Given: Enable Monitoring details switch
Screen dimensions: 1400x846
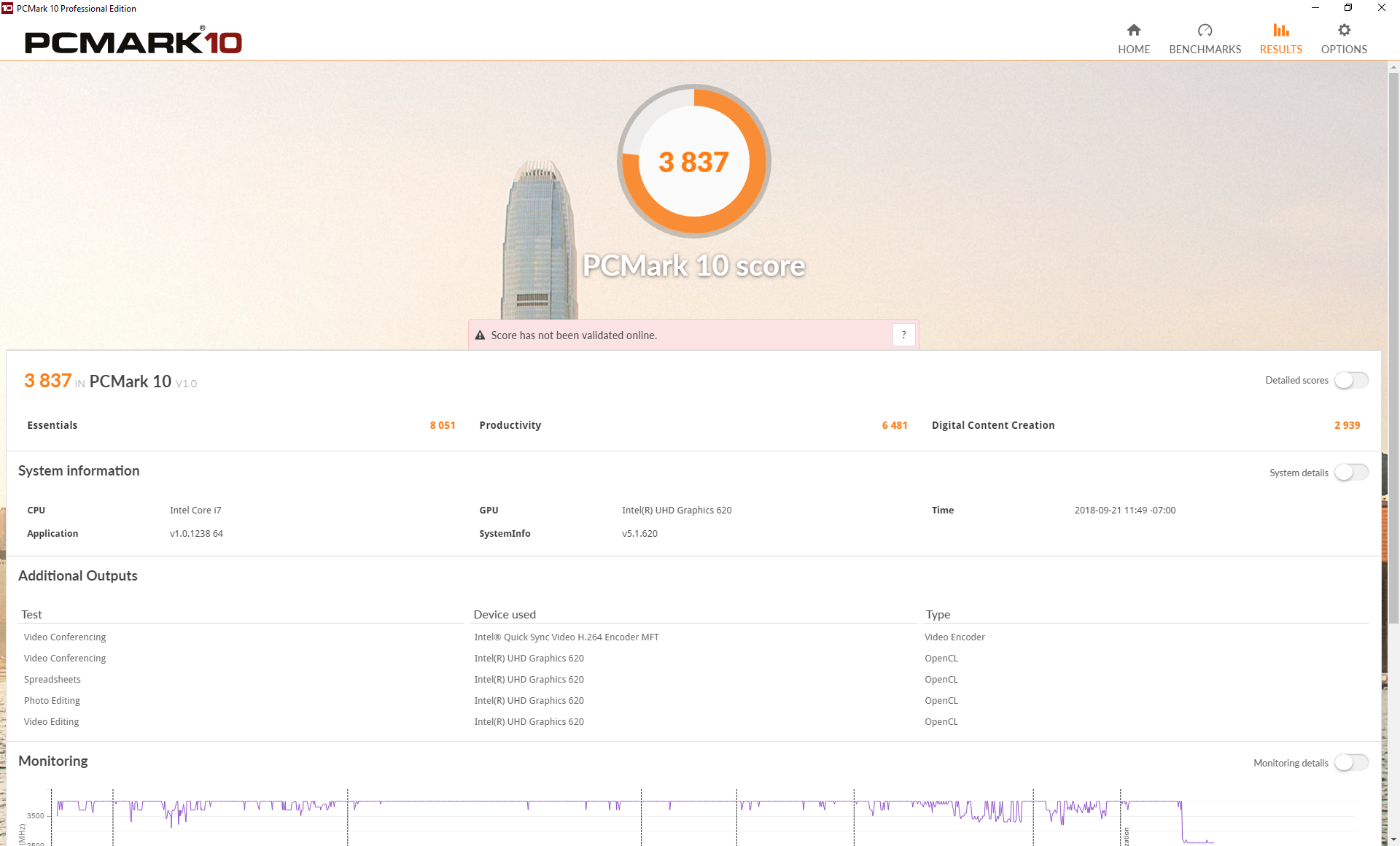Looking at the screenshot, I should point(1351,763).
